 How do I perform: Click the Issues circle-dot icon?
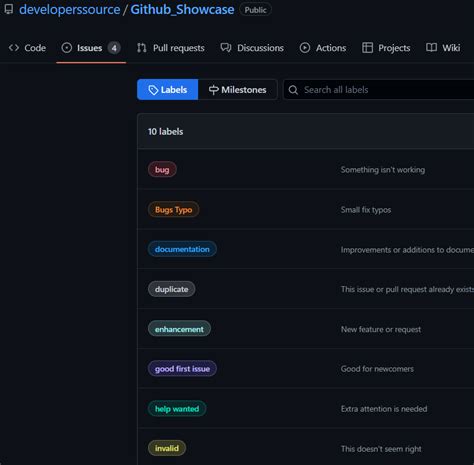pos(67,48)
